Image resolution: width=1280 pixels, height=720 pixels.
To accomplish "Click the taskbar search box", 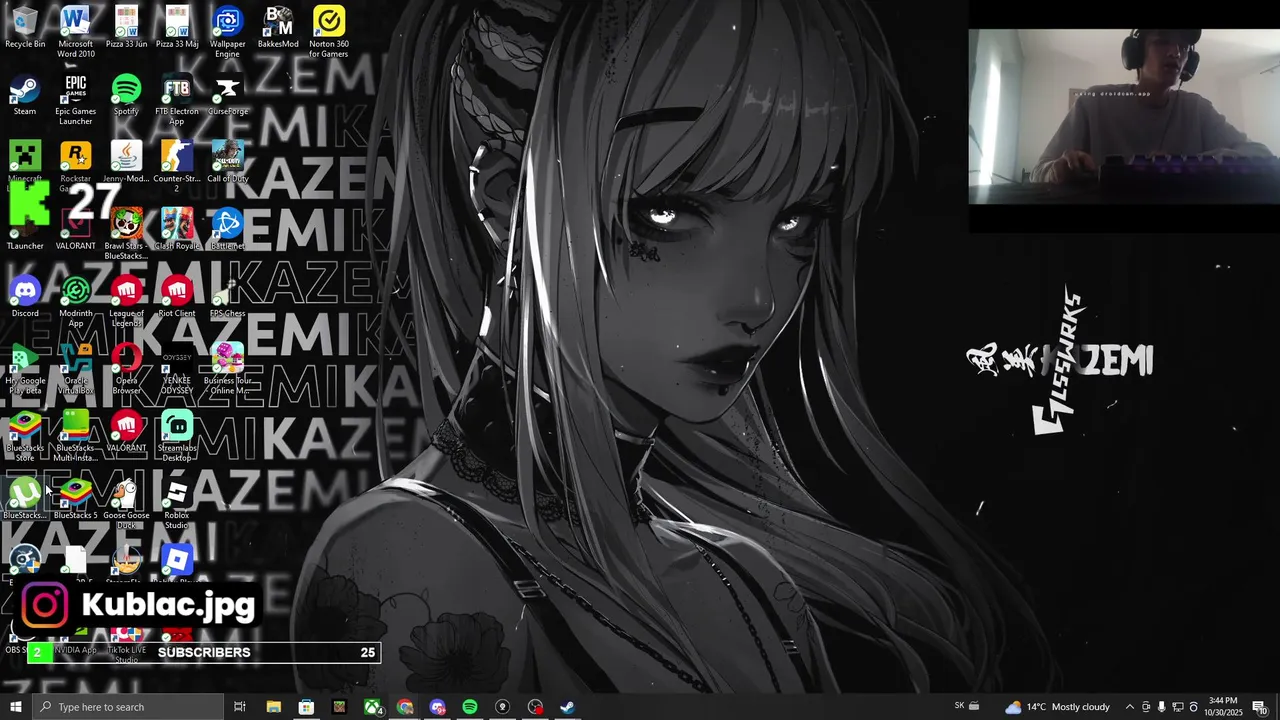I will click(x=127, y=707).
